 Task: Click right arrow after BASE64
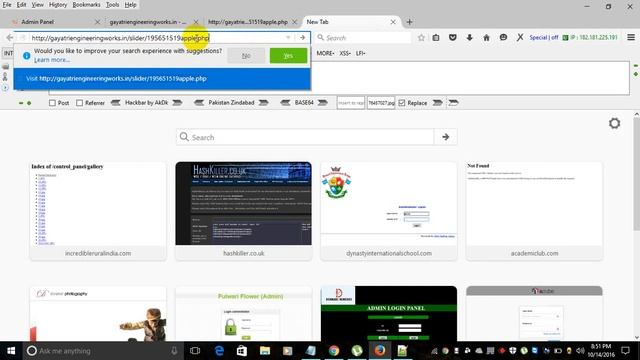click(323, 103)
